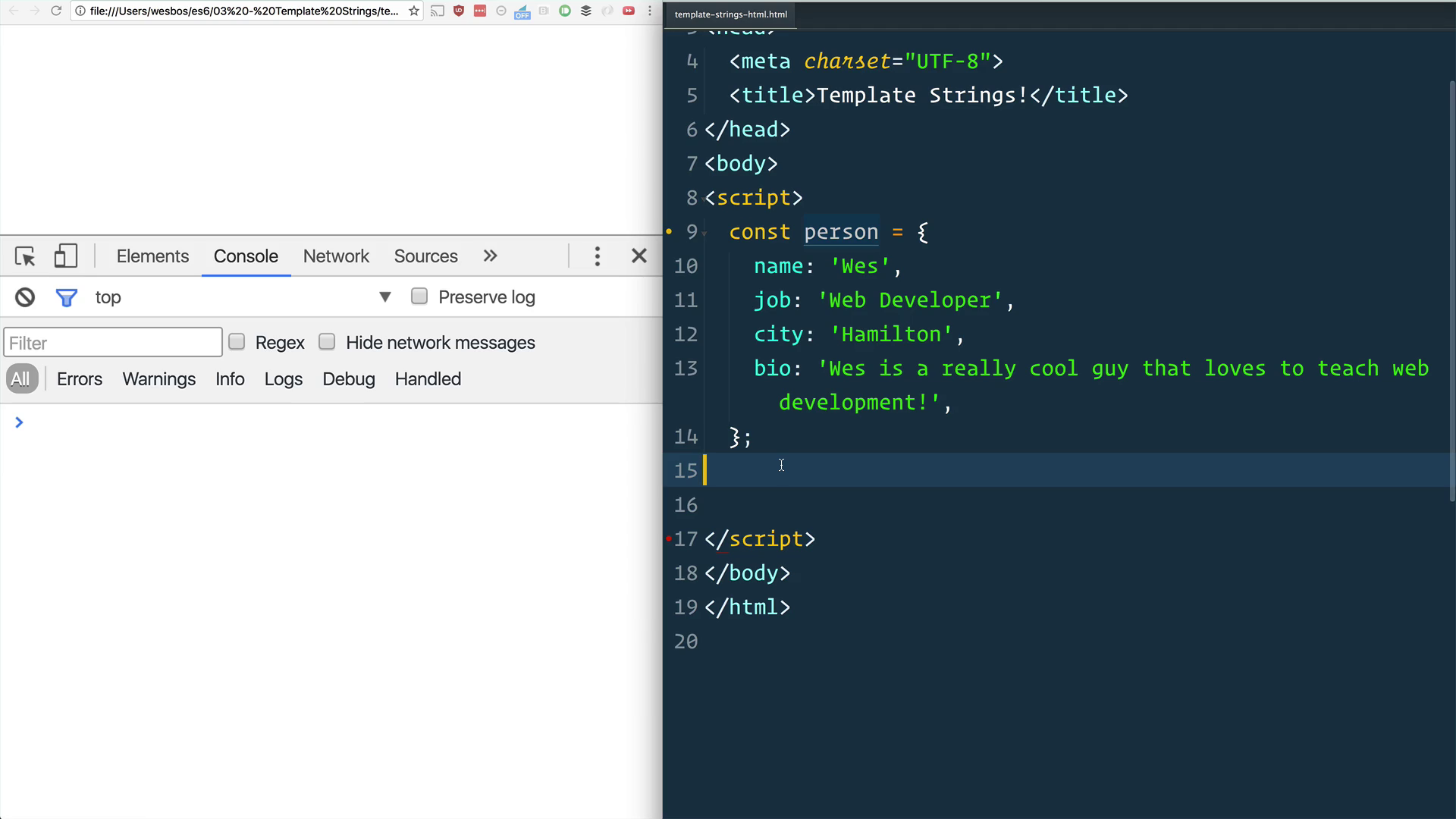Enable the Preserve log checkbox
Image resolution: width=1456 pixels, height=819 pixels.
[x=419, y=297]
